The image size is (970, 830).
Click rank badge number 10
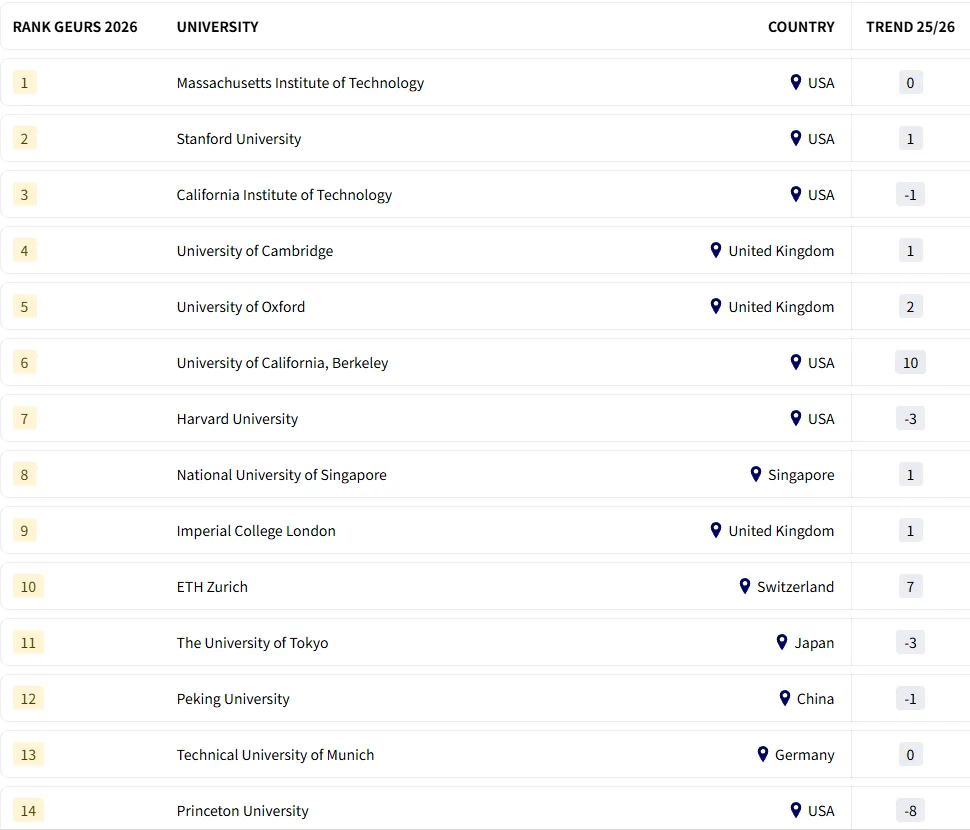tap(28, 587)
